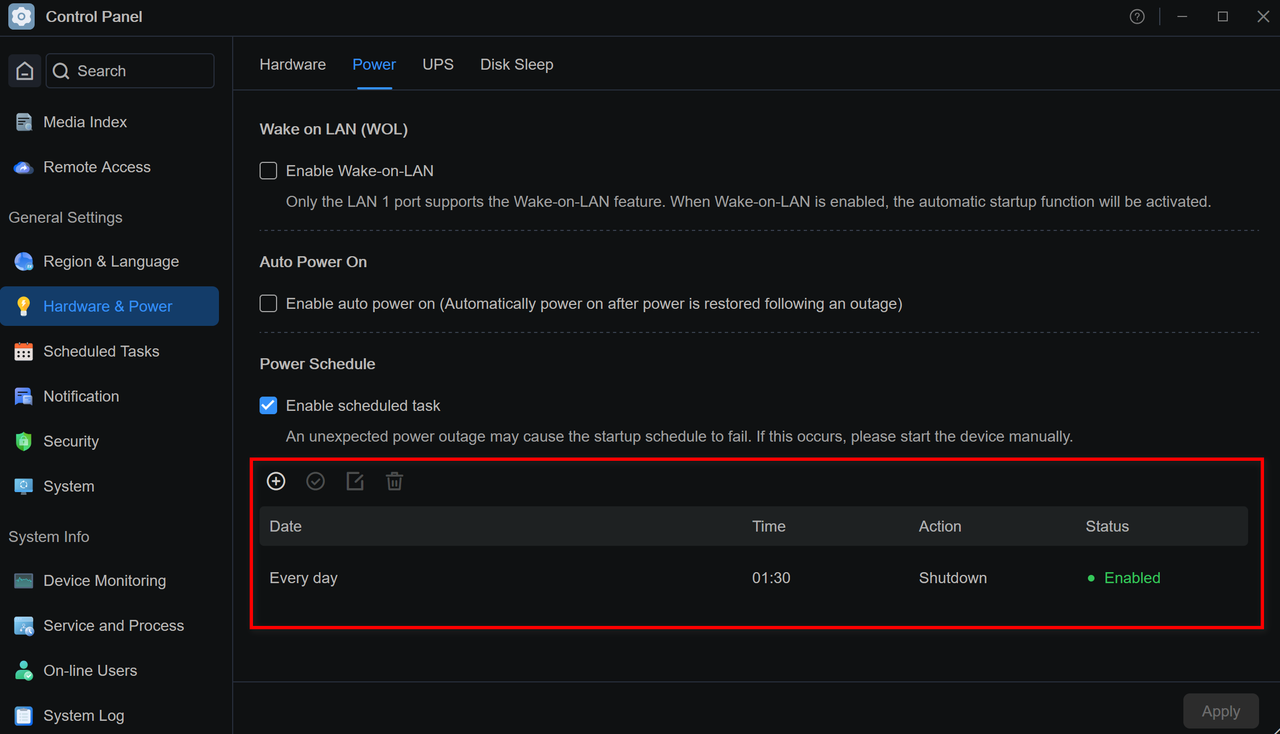Image resolution: width=1280 pixels, height=734 pixels.
Task: Click the Region & Language globe icon
Action: 24,262
